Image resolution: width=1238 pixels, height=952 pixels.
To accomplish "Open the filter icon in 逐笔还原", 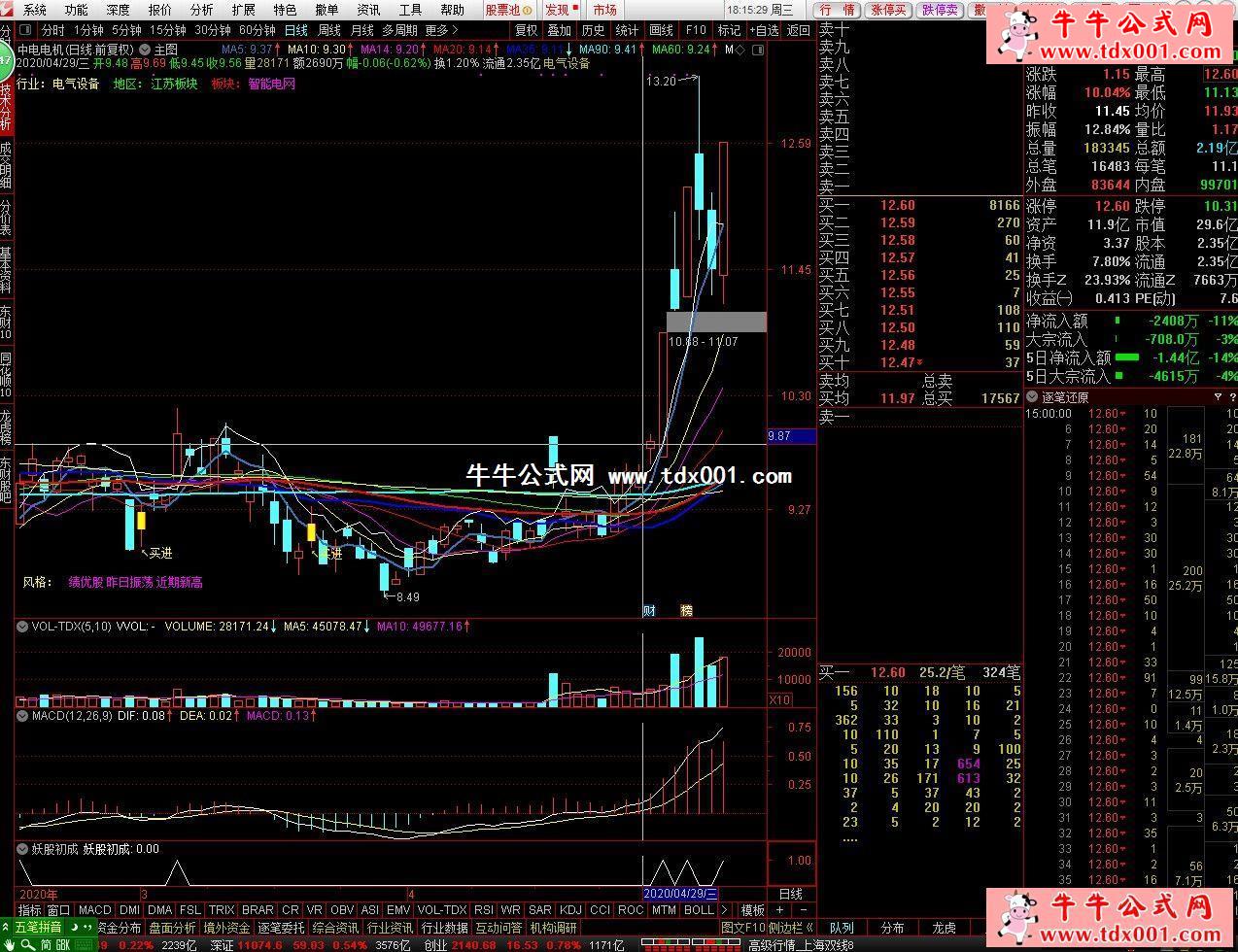I will tap(1218, 396).
